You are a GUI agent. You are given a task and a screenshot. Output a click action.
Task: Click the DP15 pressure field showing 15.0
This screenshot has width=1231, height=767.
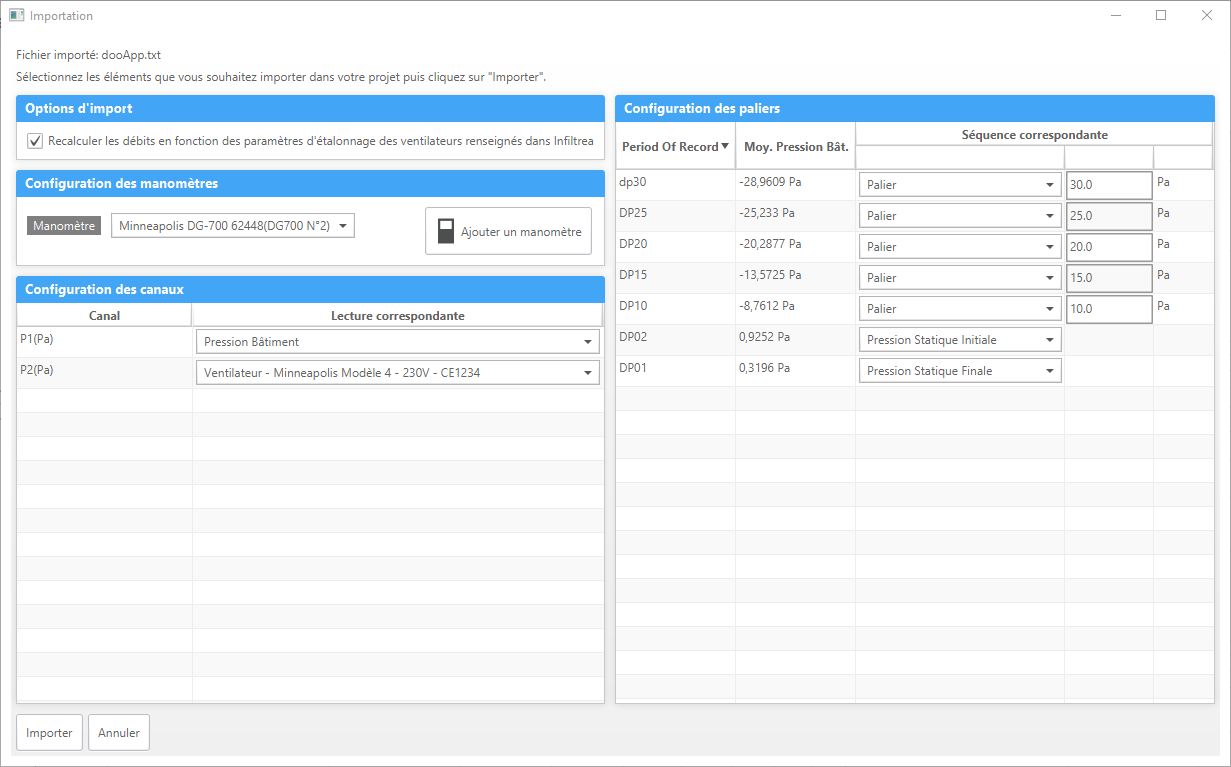(x=1109, y=278)
